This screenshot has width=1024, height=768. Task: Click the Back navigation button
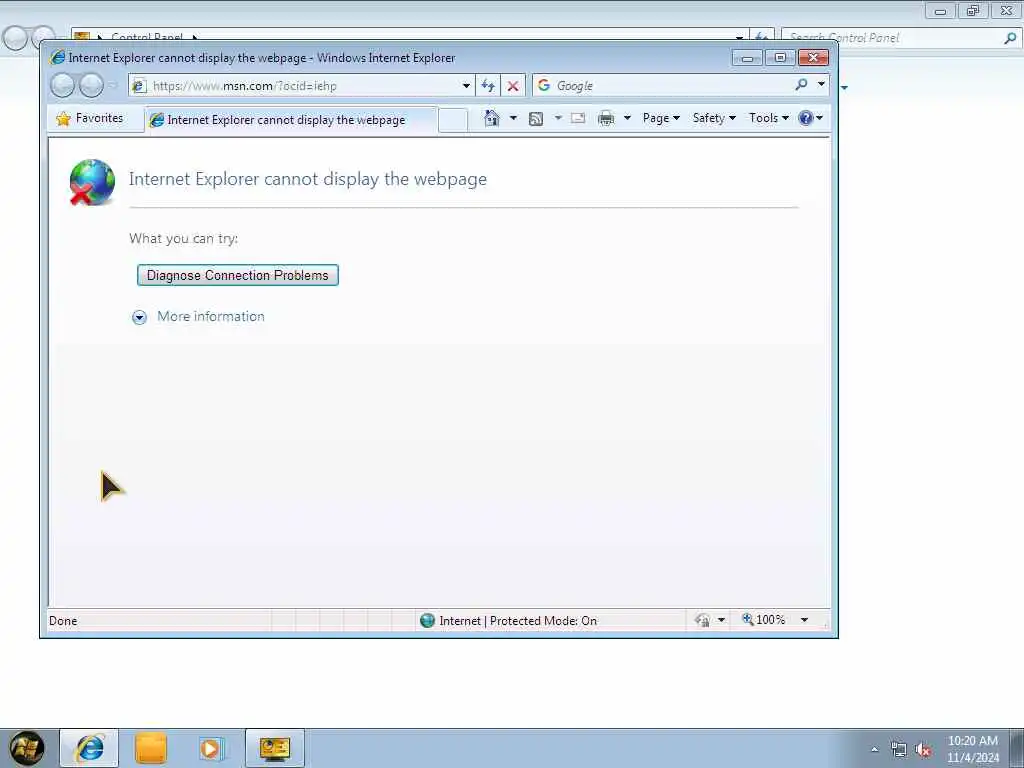[63, 86]
